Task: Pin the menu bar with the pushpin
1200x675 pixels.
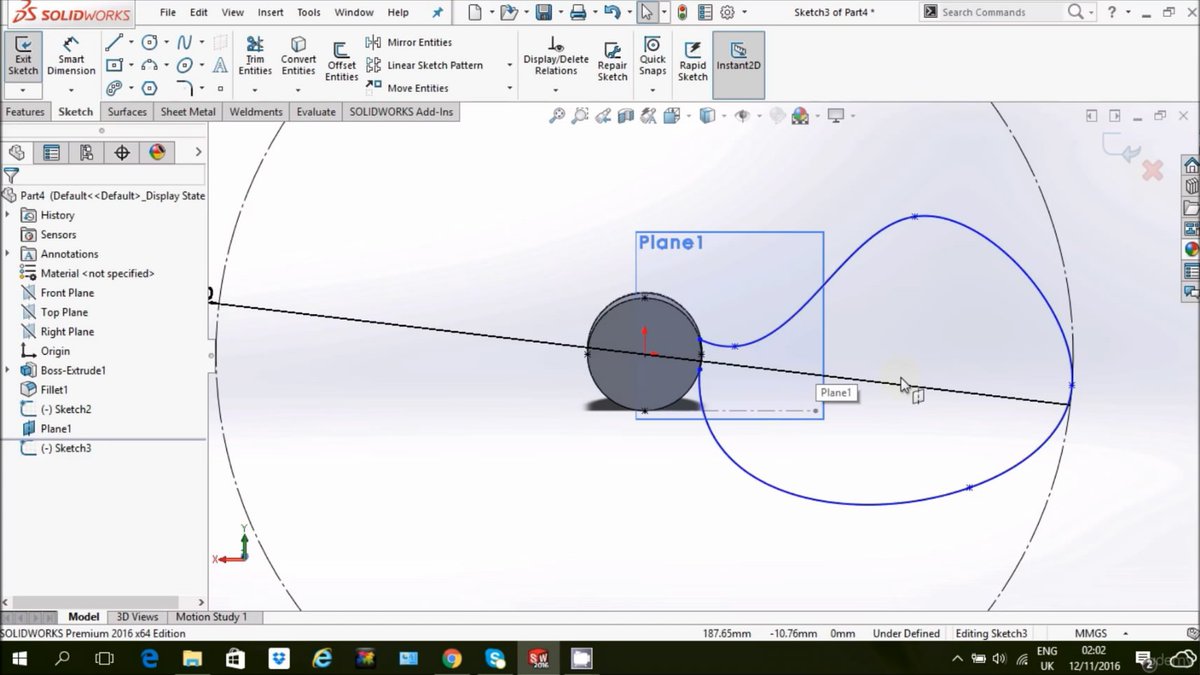Action: [x=437, y=12]
